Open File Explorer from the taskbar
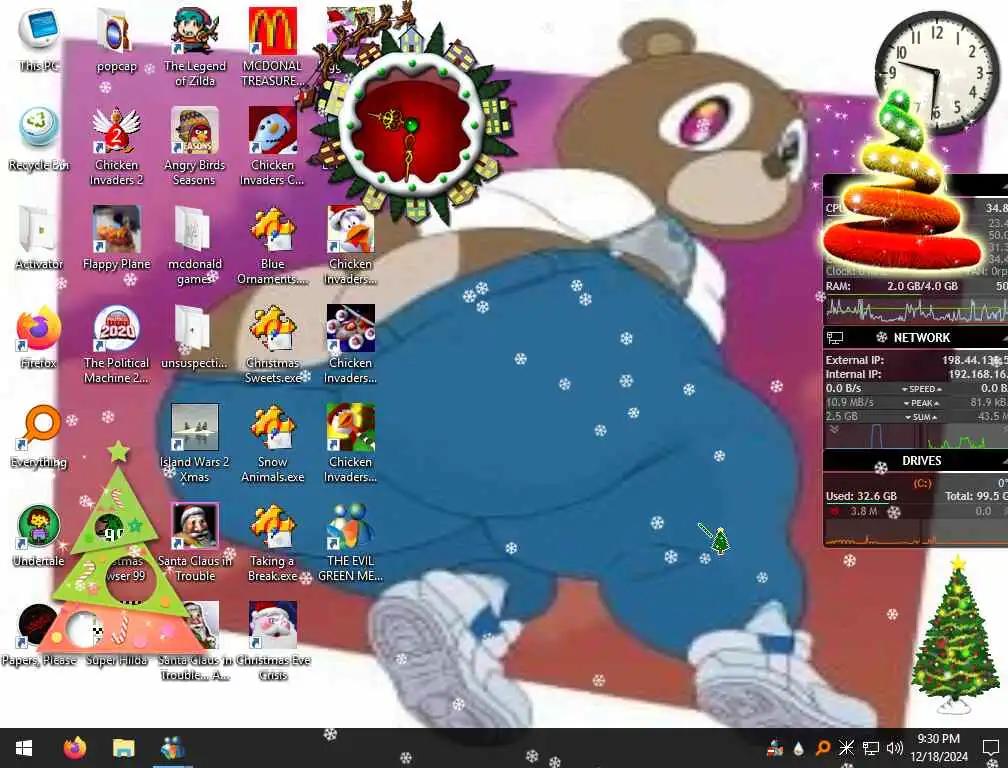 tap(123, 748)
